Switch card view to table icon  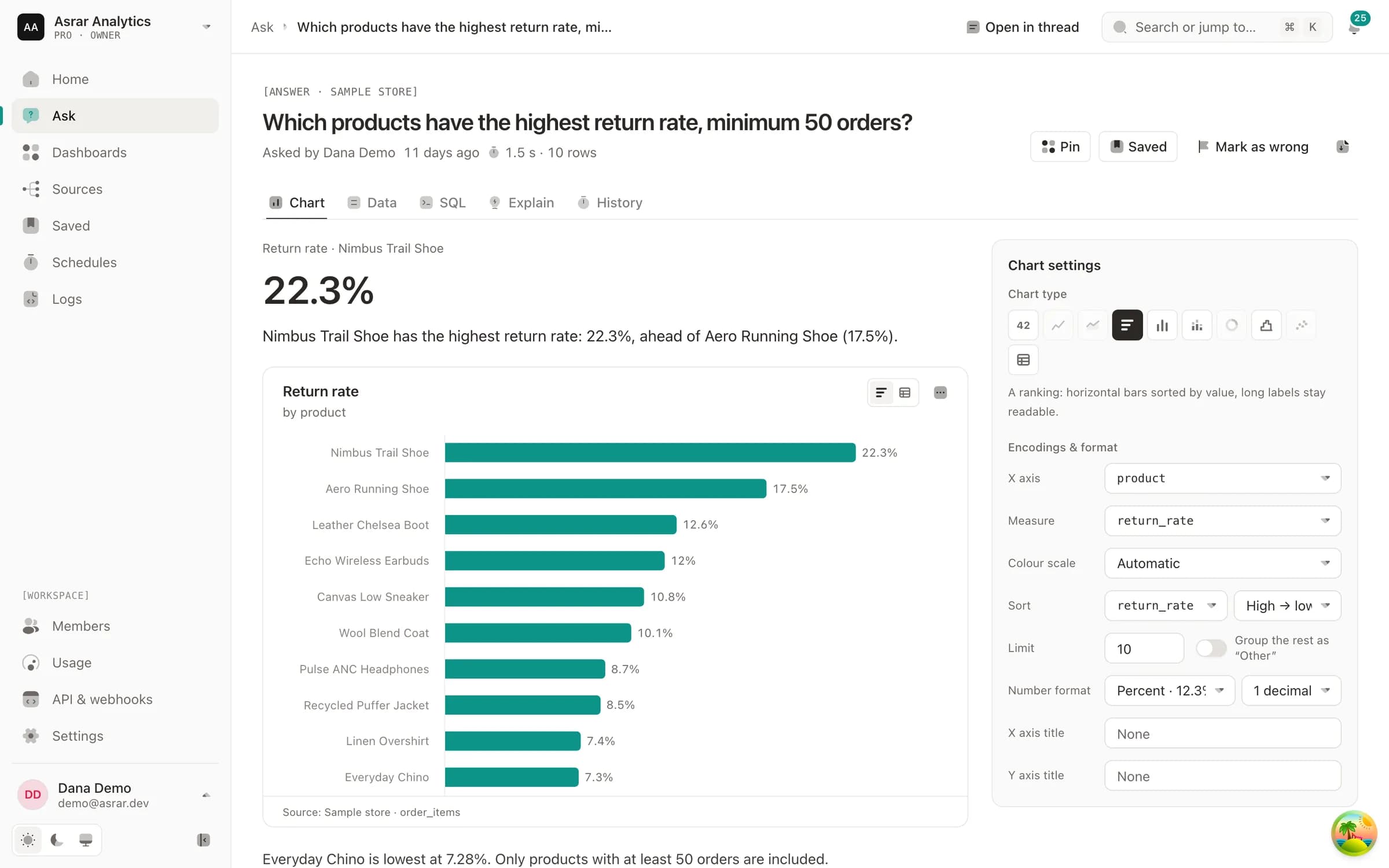pyautogui.click(x=905, y=393)
